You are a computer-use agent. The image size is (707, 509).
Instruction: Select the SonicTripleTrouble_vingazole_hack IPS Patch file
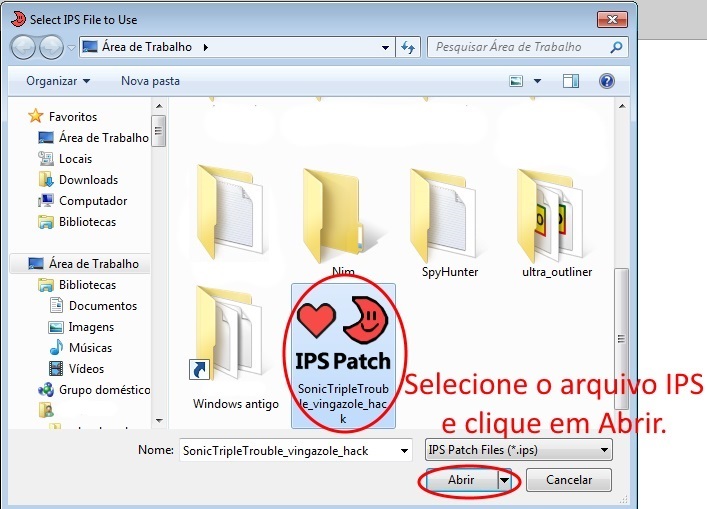pos(343,356)
